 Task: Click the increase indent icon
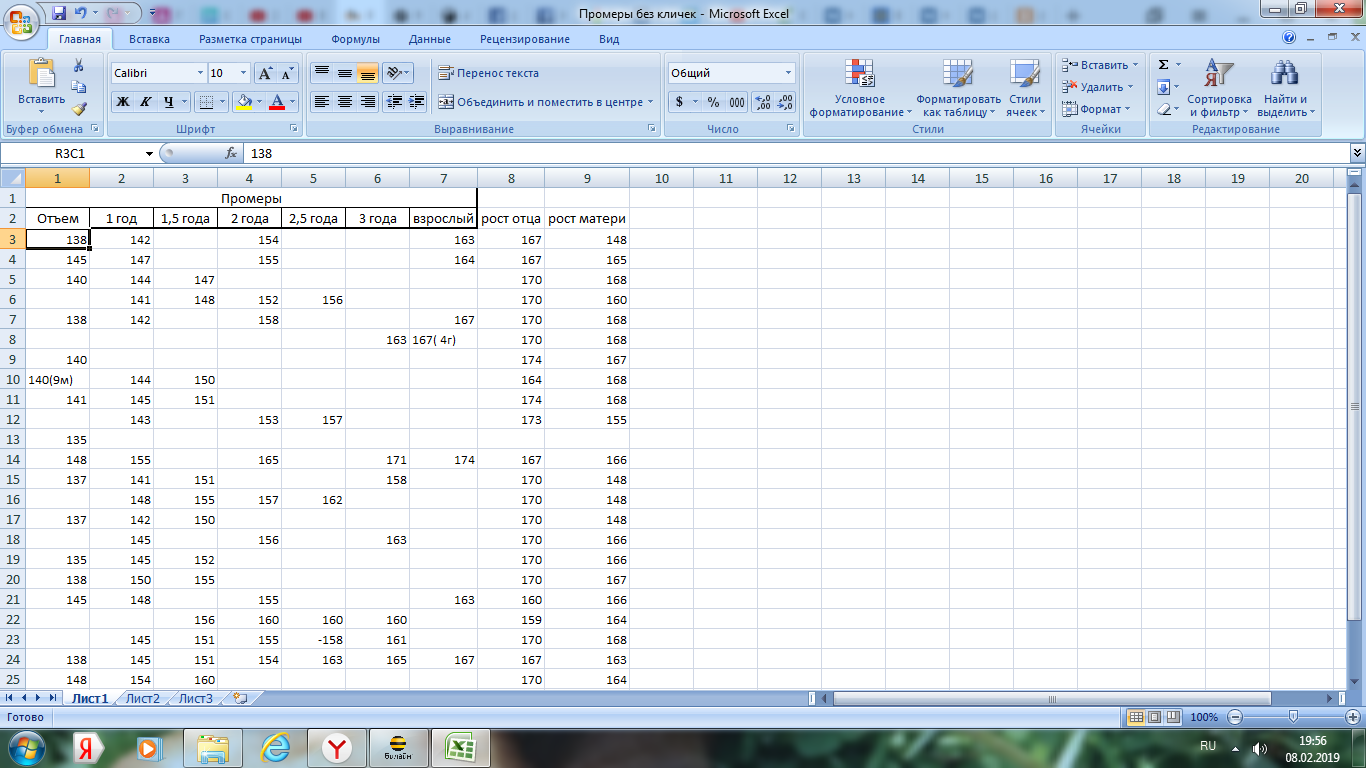[416, 102]
